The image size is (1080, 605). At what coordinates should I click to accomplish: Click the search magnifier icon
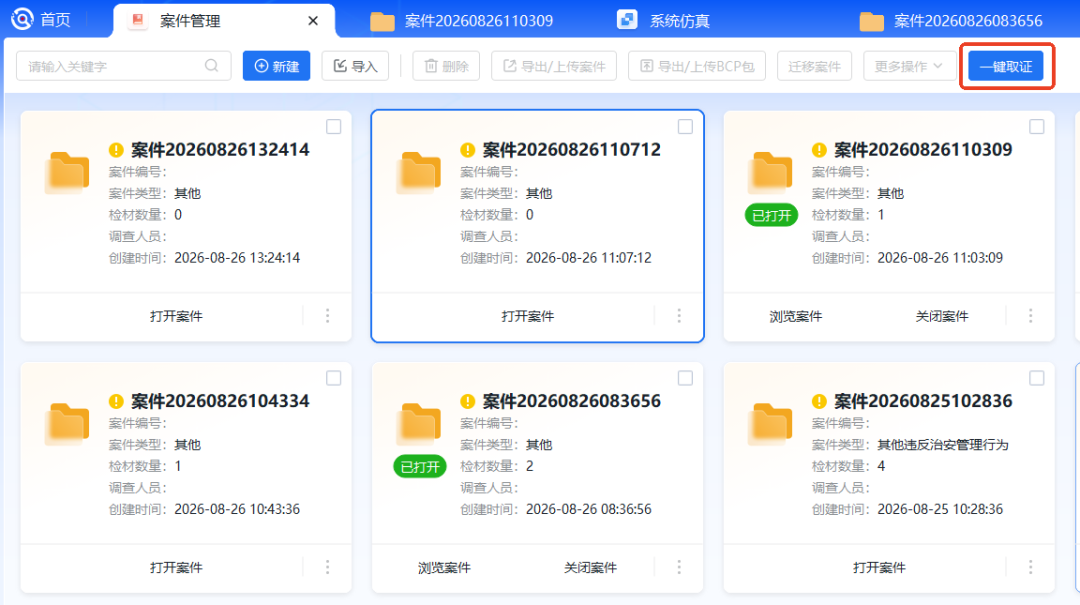[211, 65]
